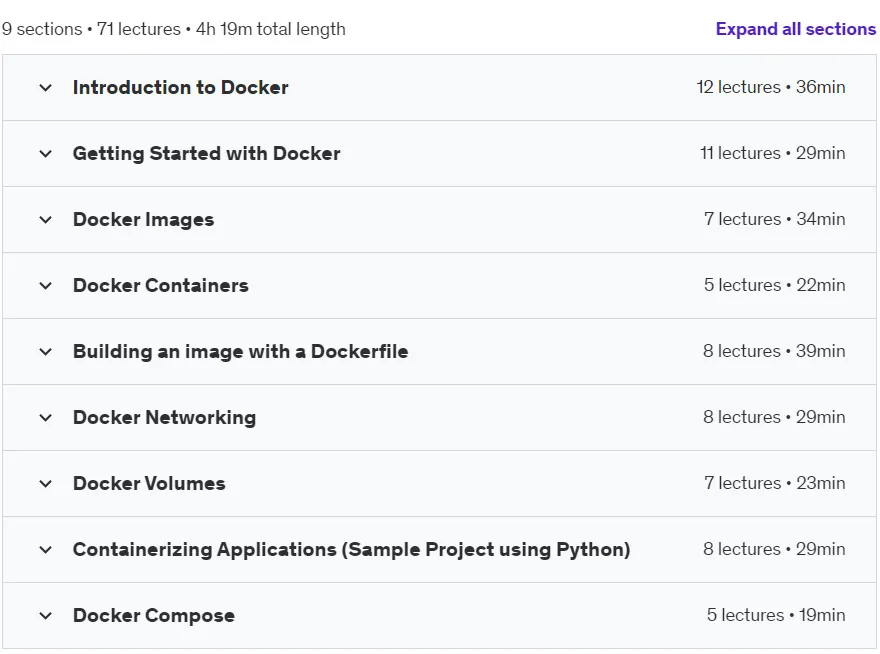Expand the Docker Volumes chevron arrow

pos(45,484)
